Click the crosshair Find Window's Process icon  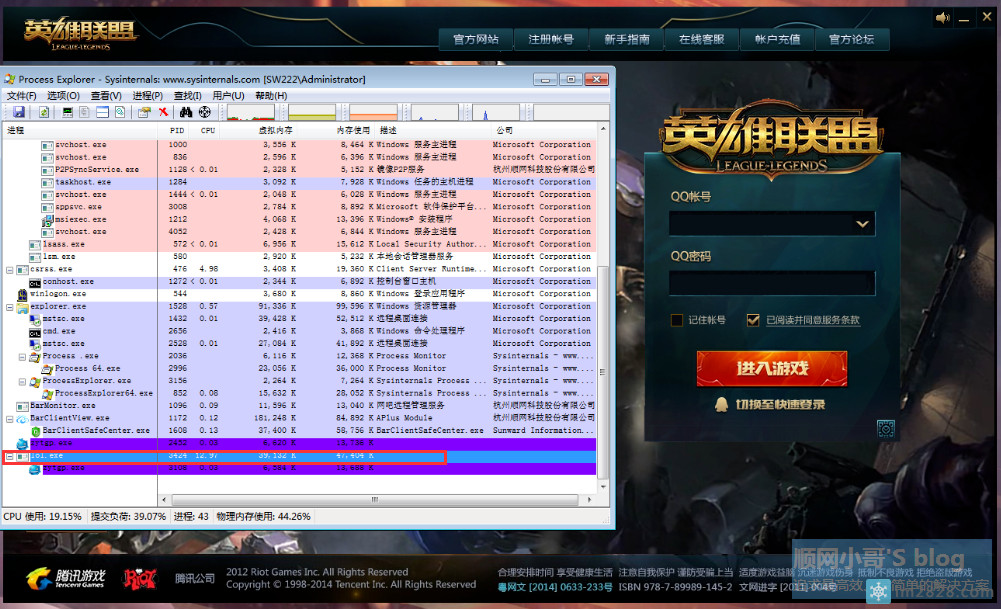tap(205, 112)
